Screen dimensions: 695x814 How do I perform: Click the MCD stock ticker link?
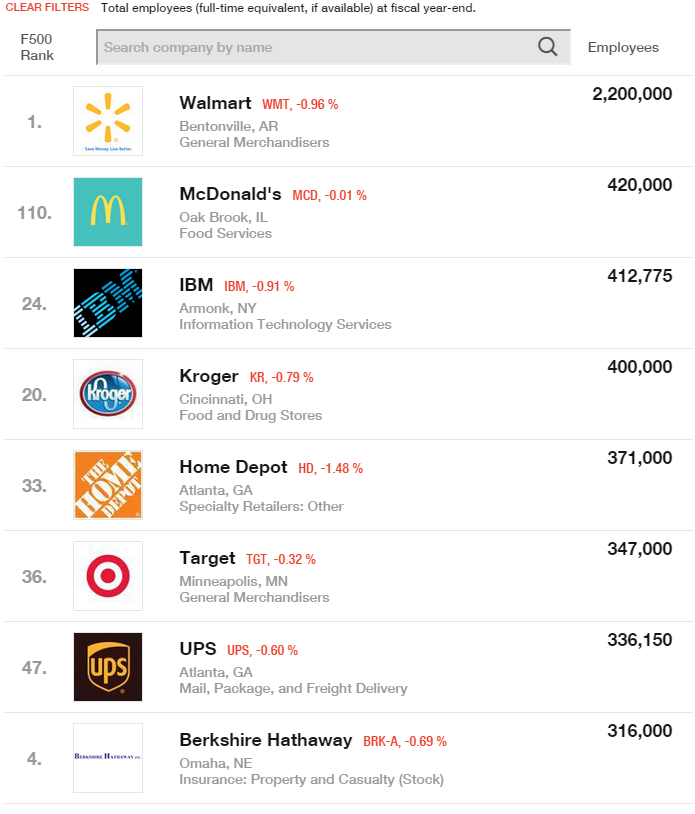[x=330, y=195]
